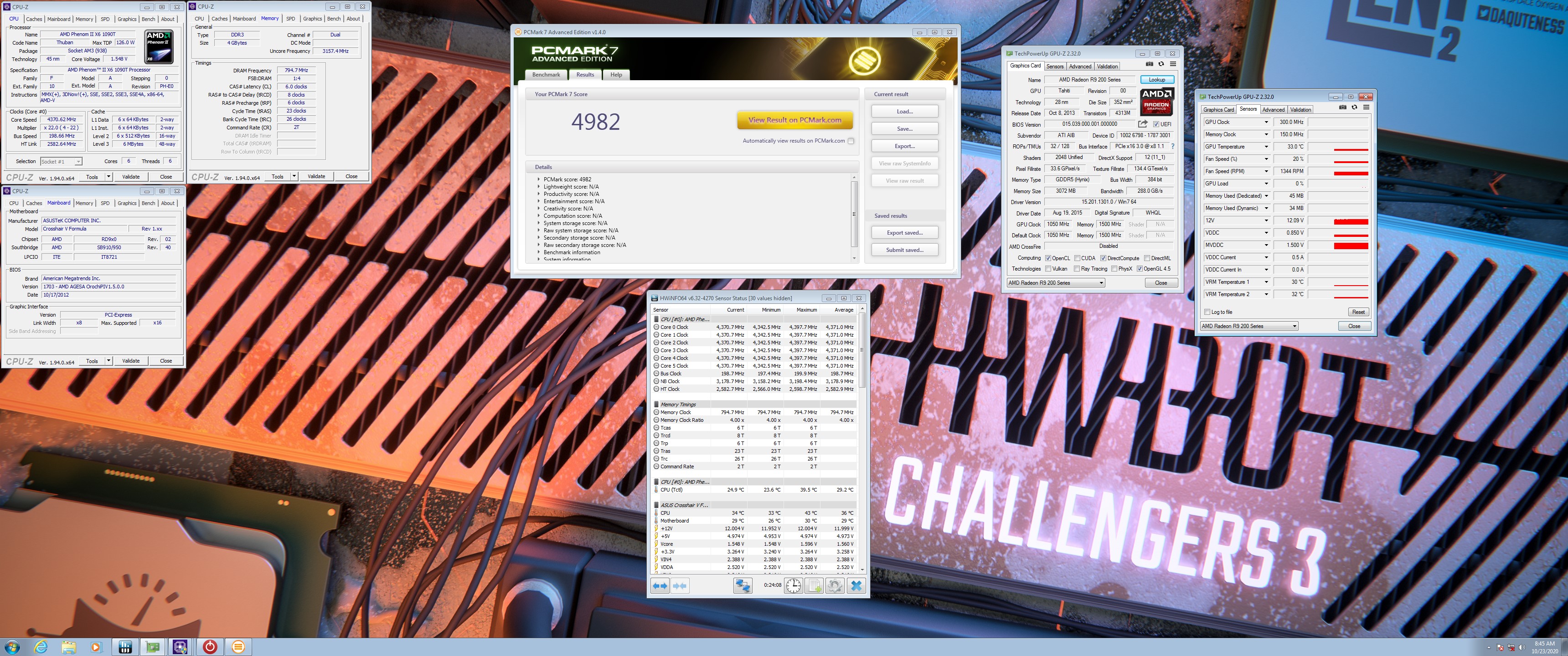This screenshot has width=1568, height=656.
Task: Open Windows Explorer from taskbar
Action: click(69, 647)
